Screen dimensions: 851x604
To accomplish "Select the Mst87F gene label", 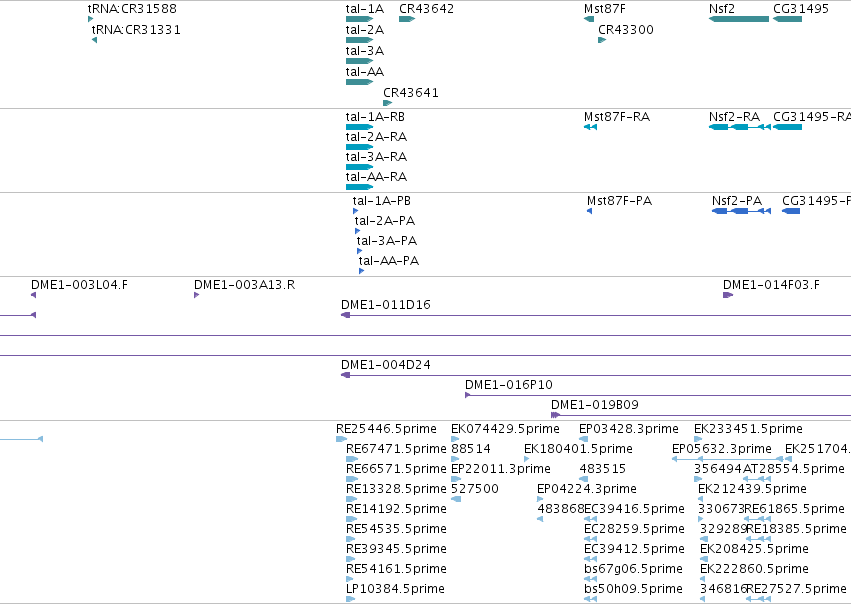I will [605, 9].
